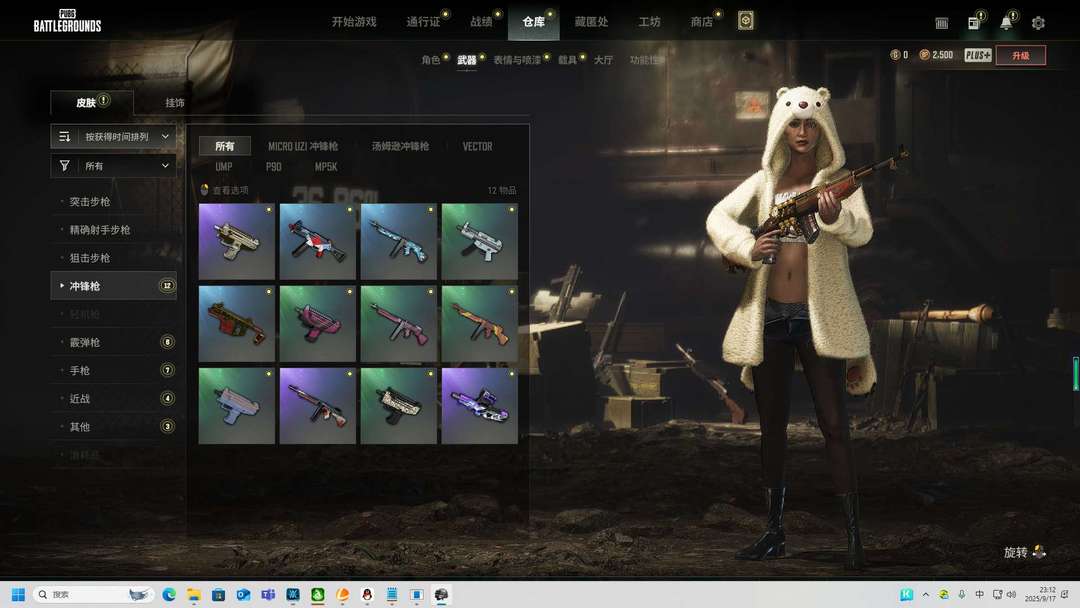Click the volume speaker icon in the tray
The width and height of the screenshot is (1080, 608).
tap(1011, 594)
